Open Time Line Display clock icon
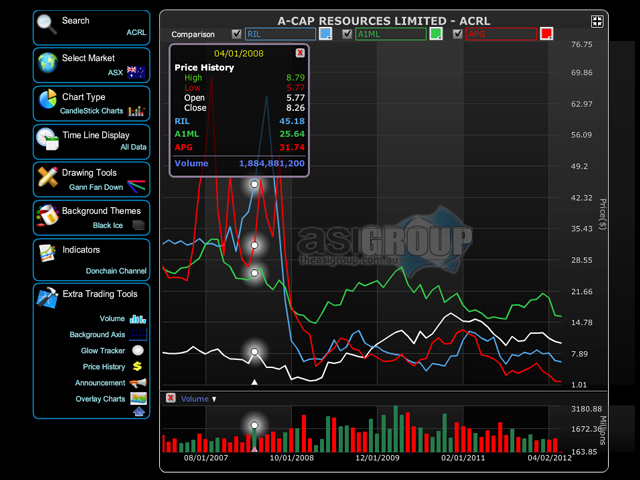Screen dimensions: 640x480 click(47, 139)
